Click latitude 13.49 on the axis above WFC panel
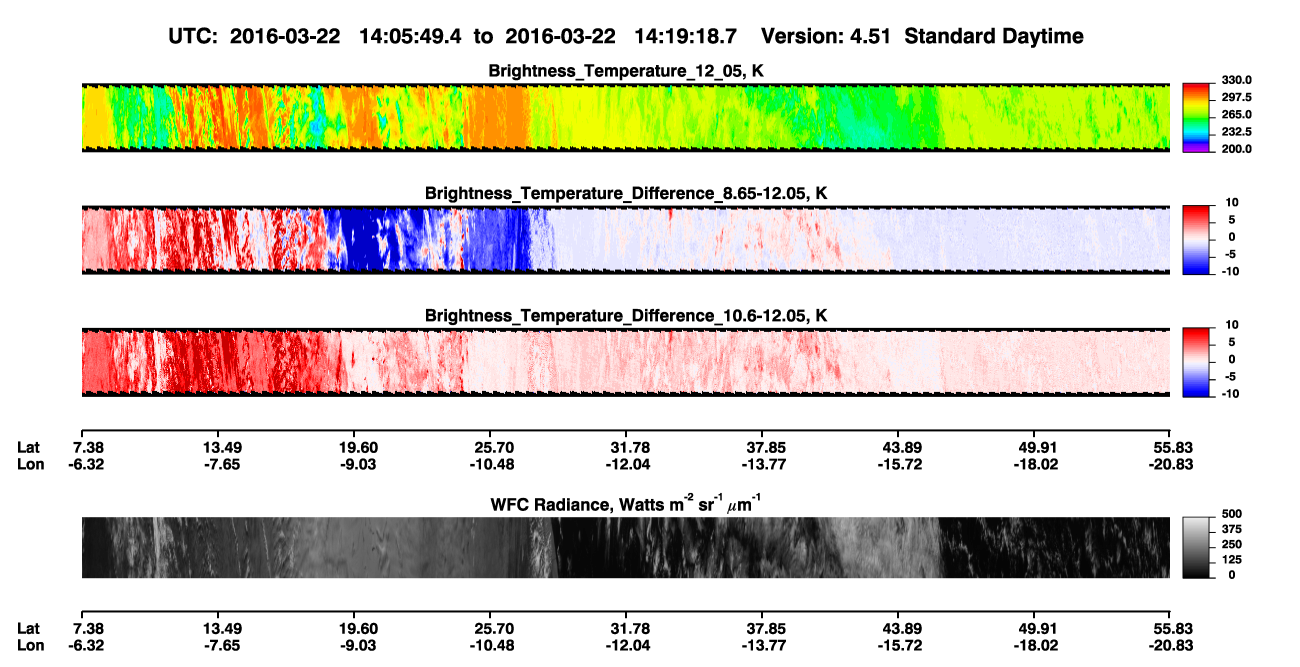This screenshot has width=1300, height=667. point(218,447)
